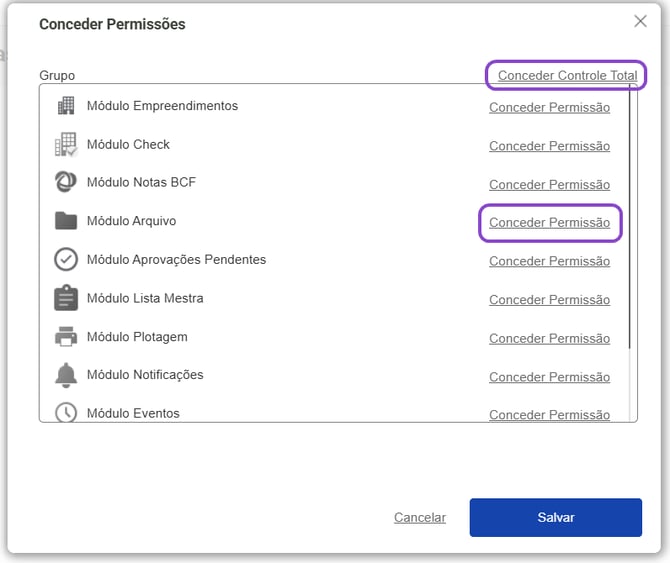Click the Cancelar link
The height and width of the screenshot is (563, 670).
pos(420,518)
